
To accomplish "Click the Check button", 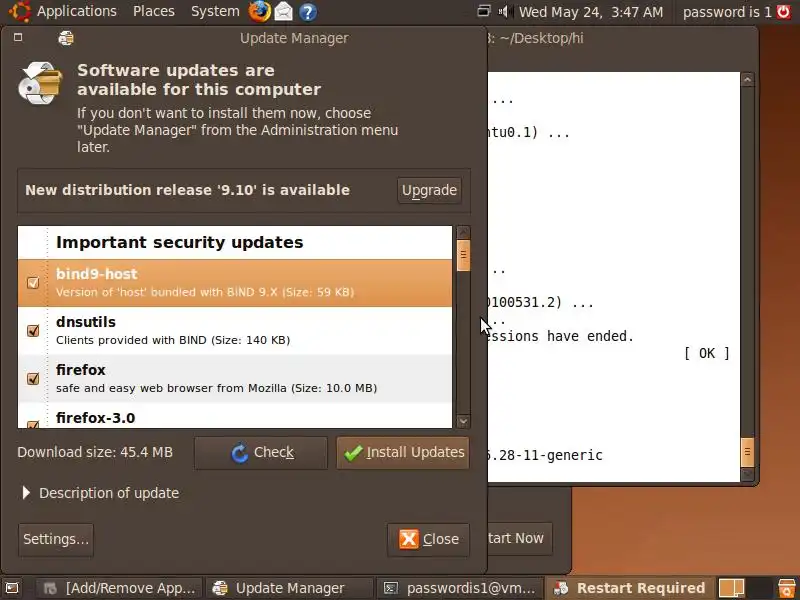I will pos(261,453).
